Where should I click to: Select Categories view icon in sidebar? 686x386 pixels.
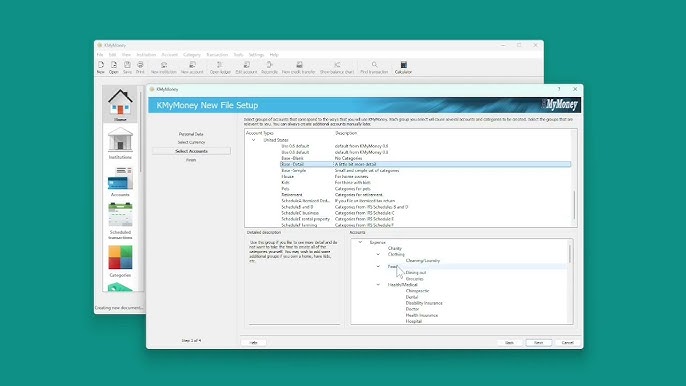point(120,261)
